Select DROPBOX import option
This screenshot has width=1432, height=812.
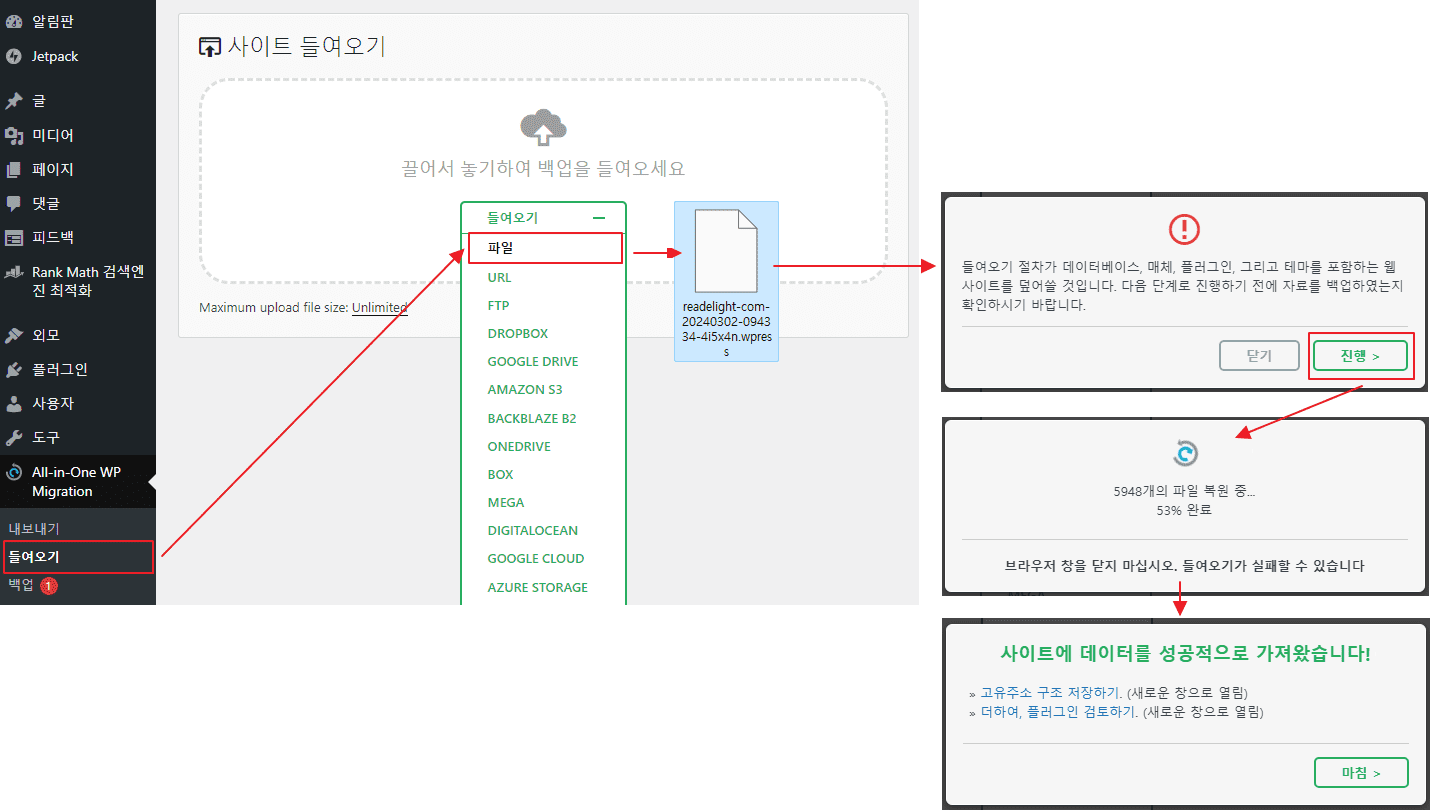coord(518,334)
